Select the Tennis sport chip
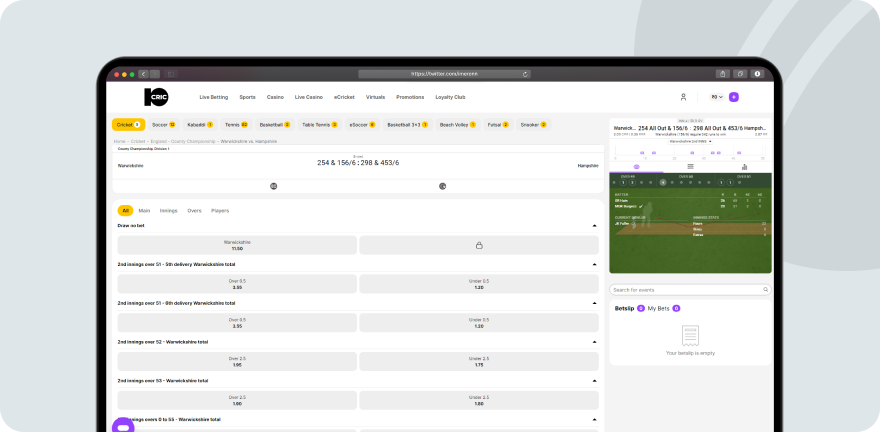 (236, 125)
